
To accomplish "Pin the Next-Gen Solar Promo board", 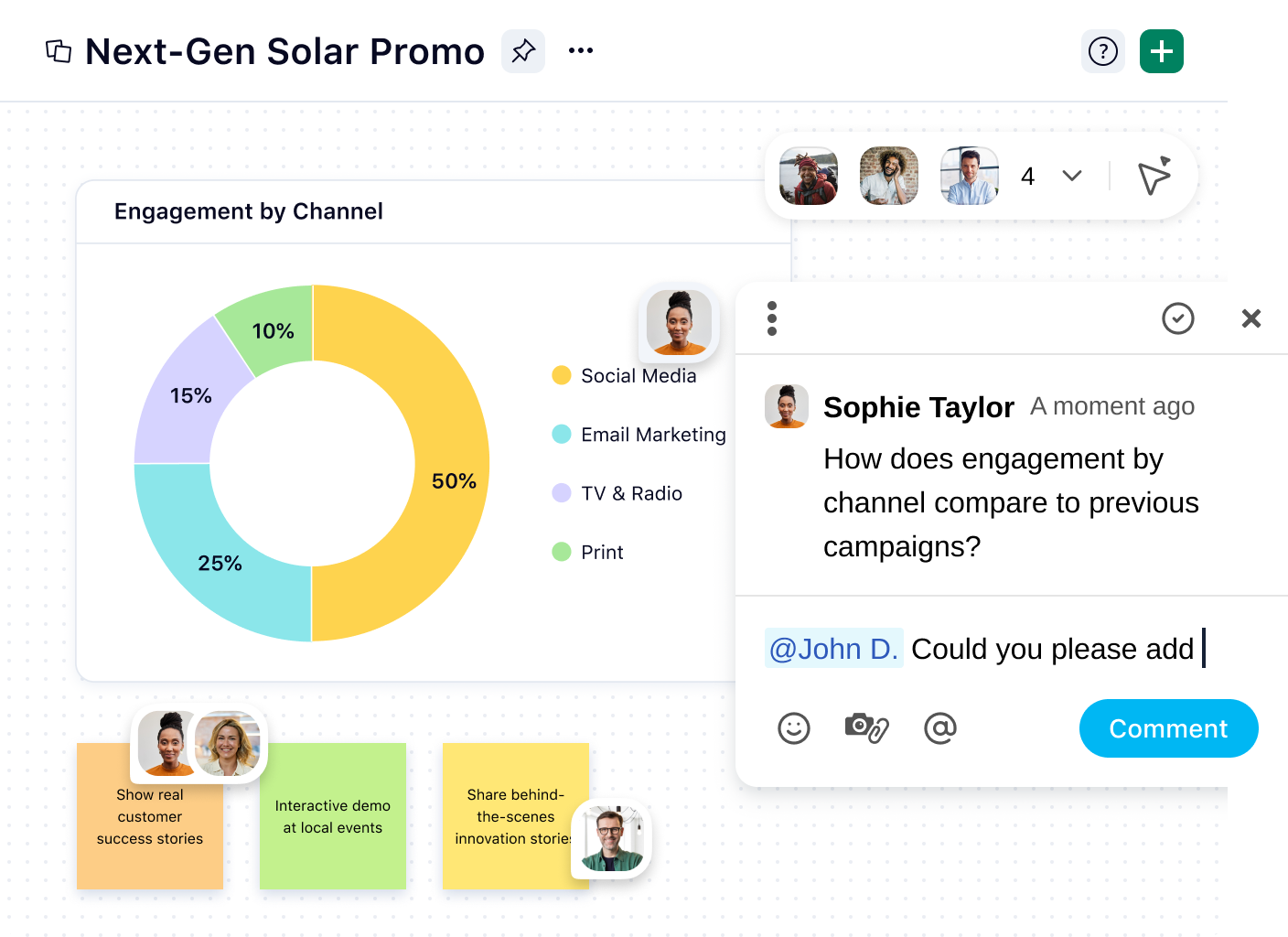I will (x=523, y=51).
